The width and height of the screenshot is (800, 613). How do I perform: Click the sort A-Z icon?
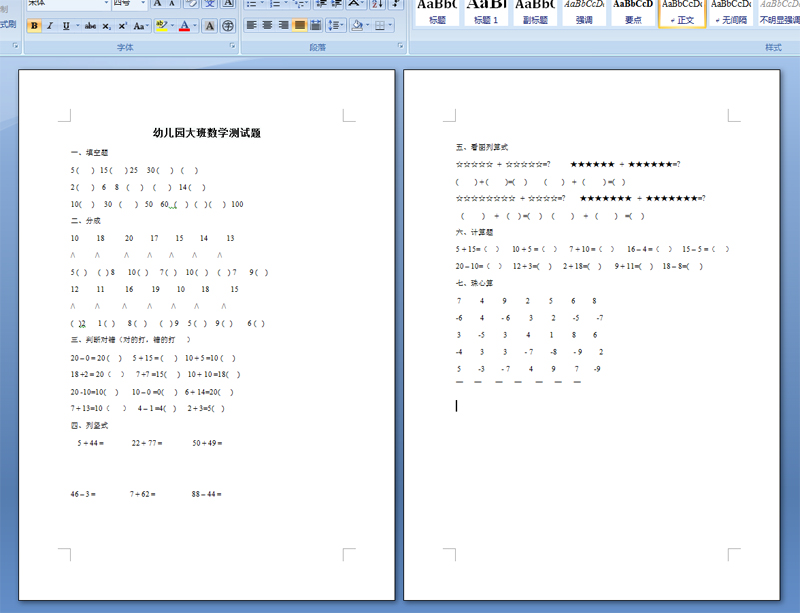[x=377, y=4]
